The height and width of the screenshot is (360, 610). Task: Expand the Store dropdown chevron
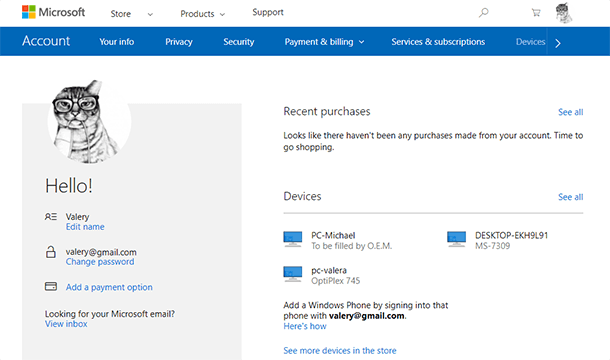[150, 14]
